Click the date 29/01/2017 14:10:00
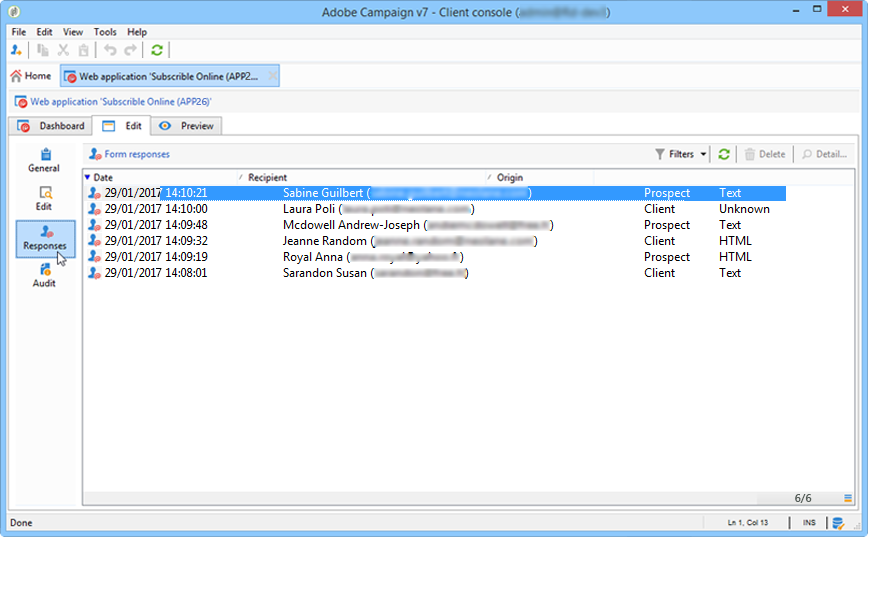Screen dimensions: 878x591 tap(156, 209)
